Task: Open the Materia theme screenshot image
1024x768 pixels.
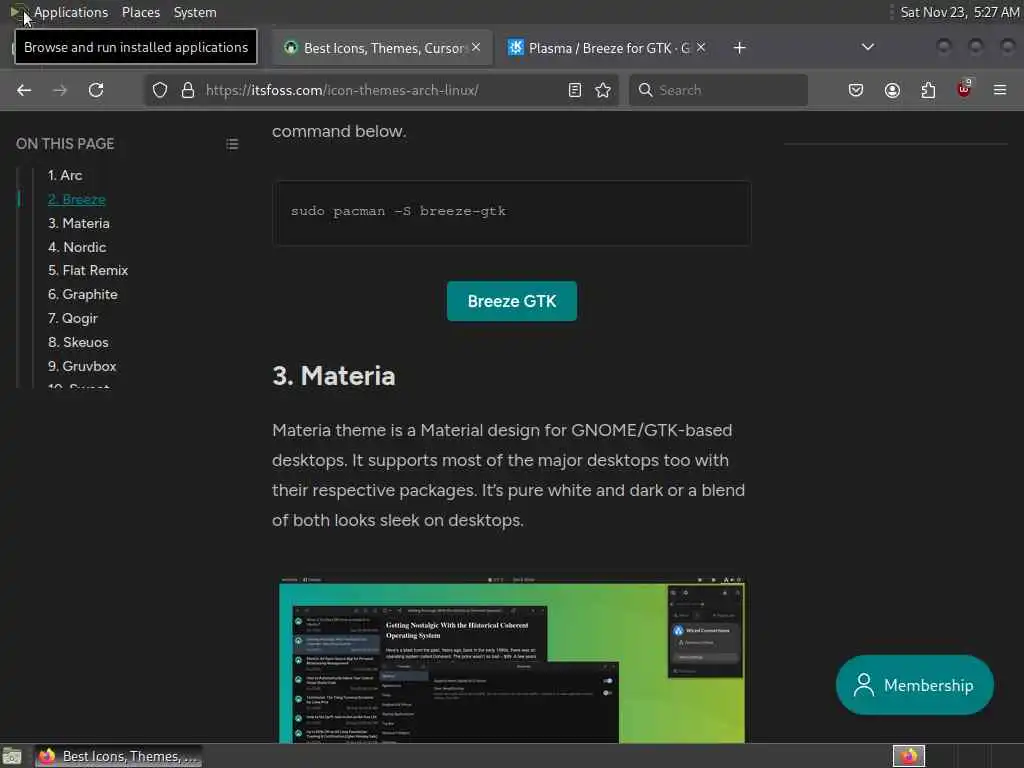Action: click(512, 660)
